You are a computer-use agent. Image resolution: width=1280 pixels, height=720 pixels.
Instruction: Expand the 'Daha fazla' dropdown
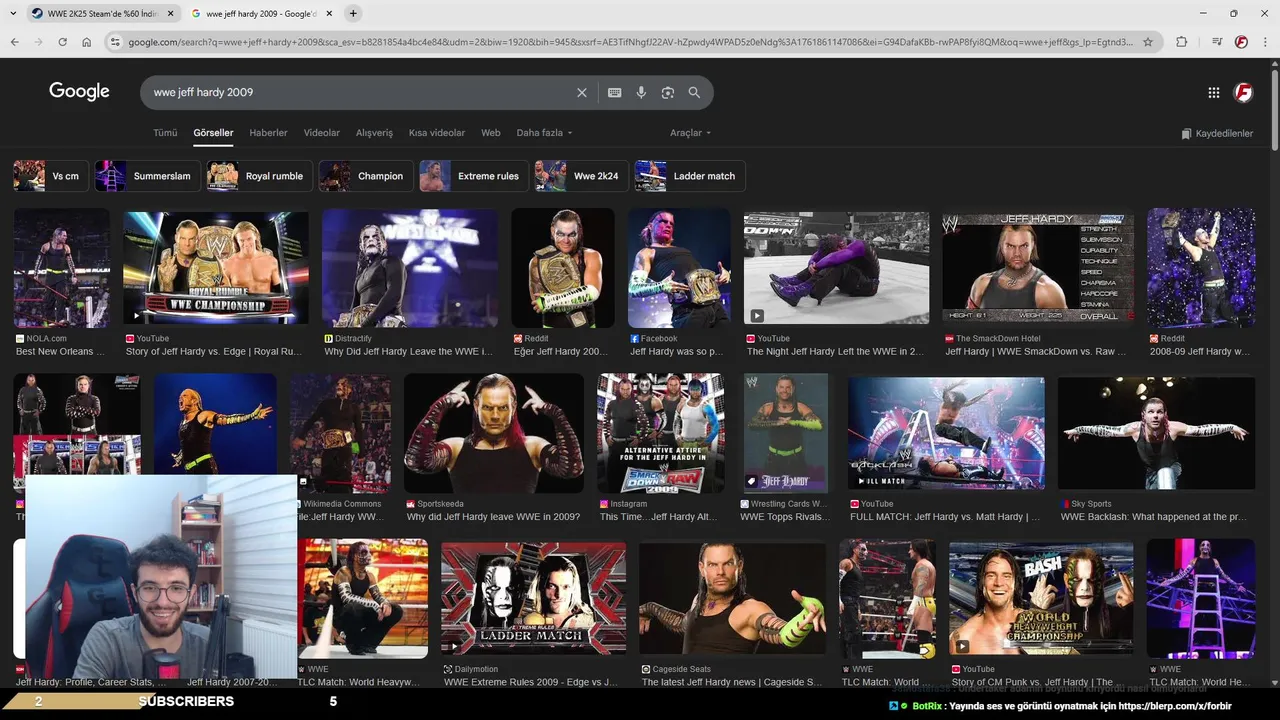[545, 133]
